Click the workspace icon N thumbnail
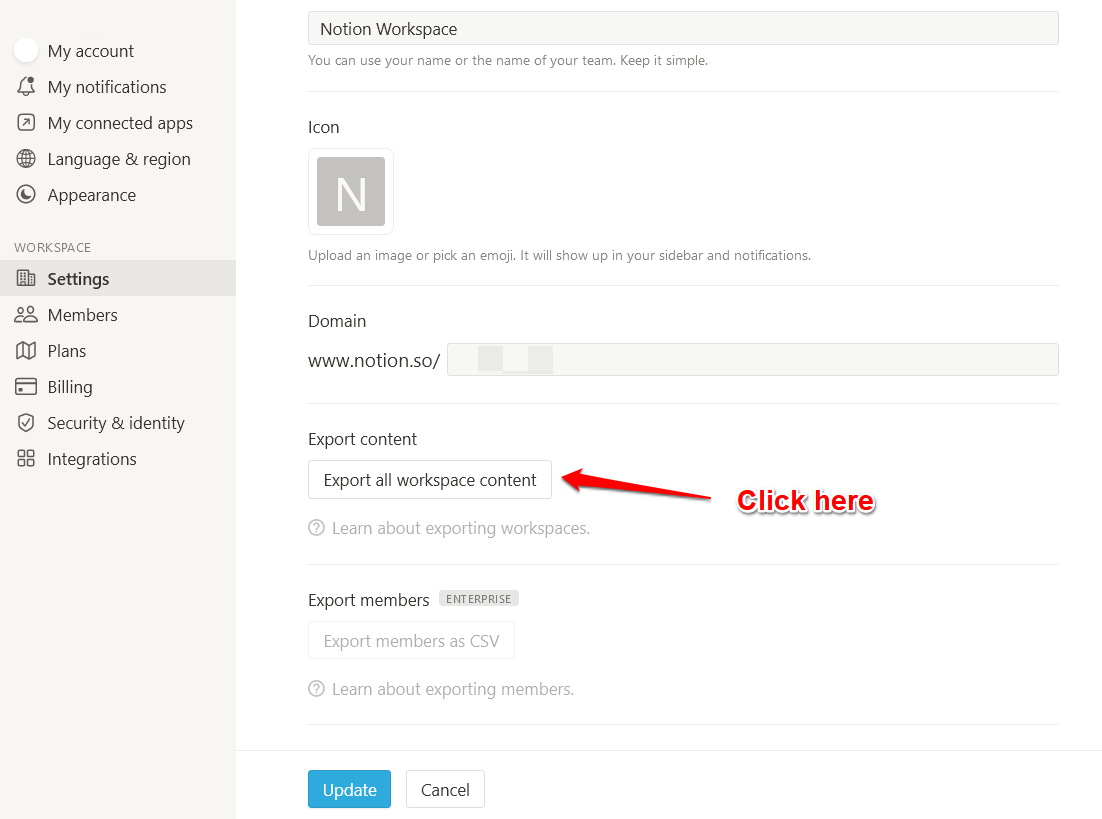The image size is (1102, 819). click(351, 191)
